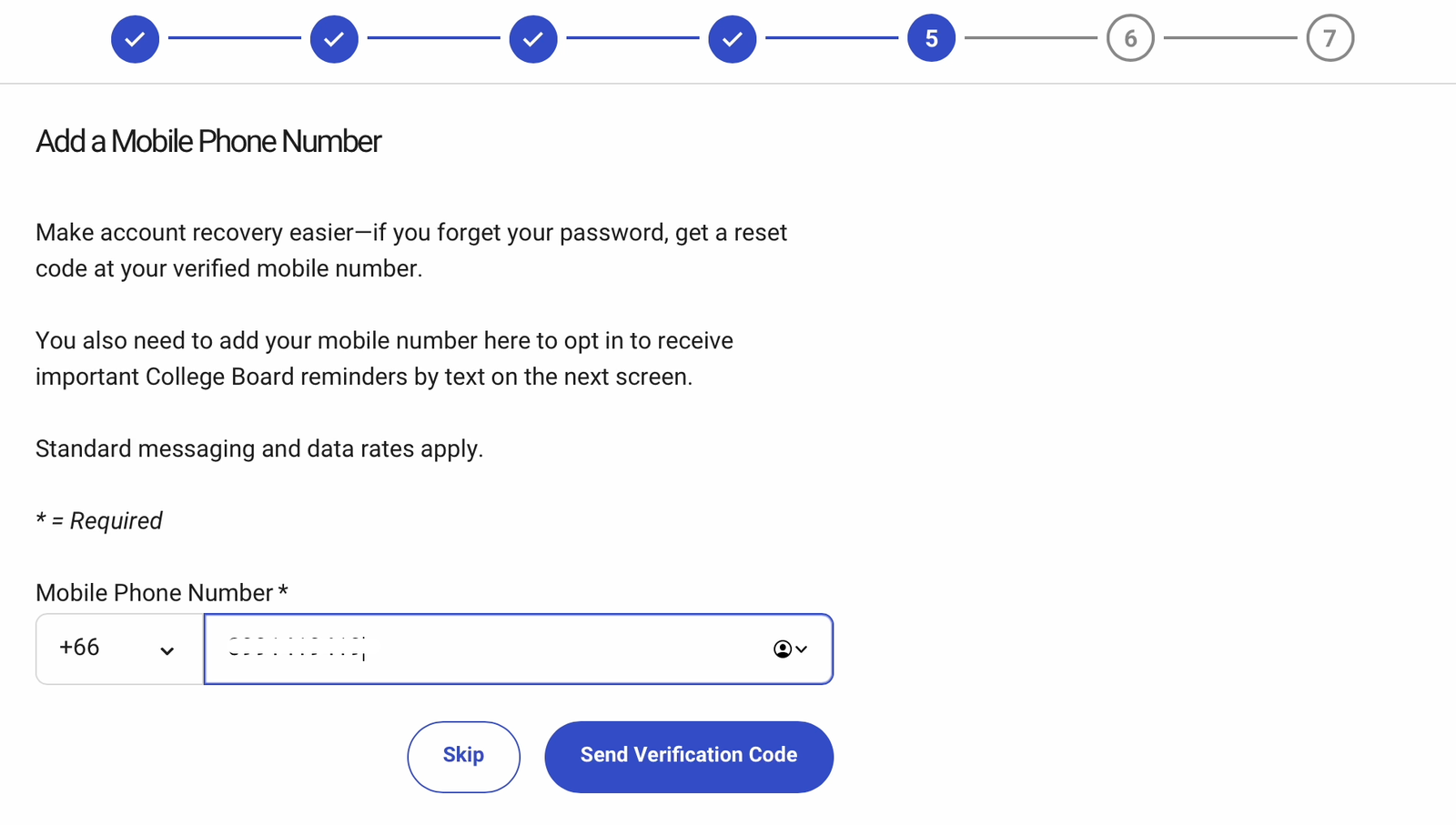1456x825 pixels.
Task: Click the first completed step checkmark
Action: click(x=135, y=39)
